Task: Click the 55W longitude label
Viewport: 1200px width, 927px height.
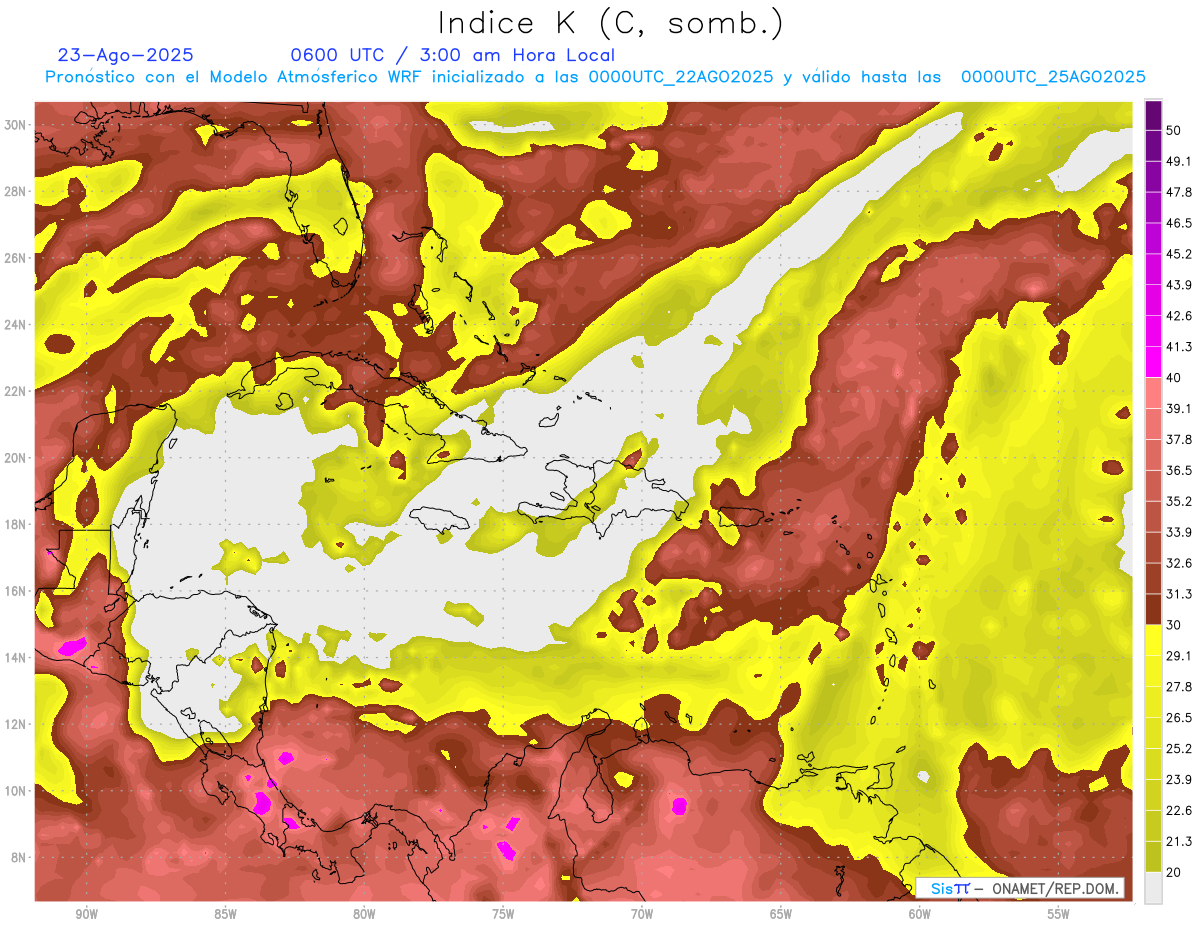Action: click(x=1059, y=915)
